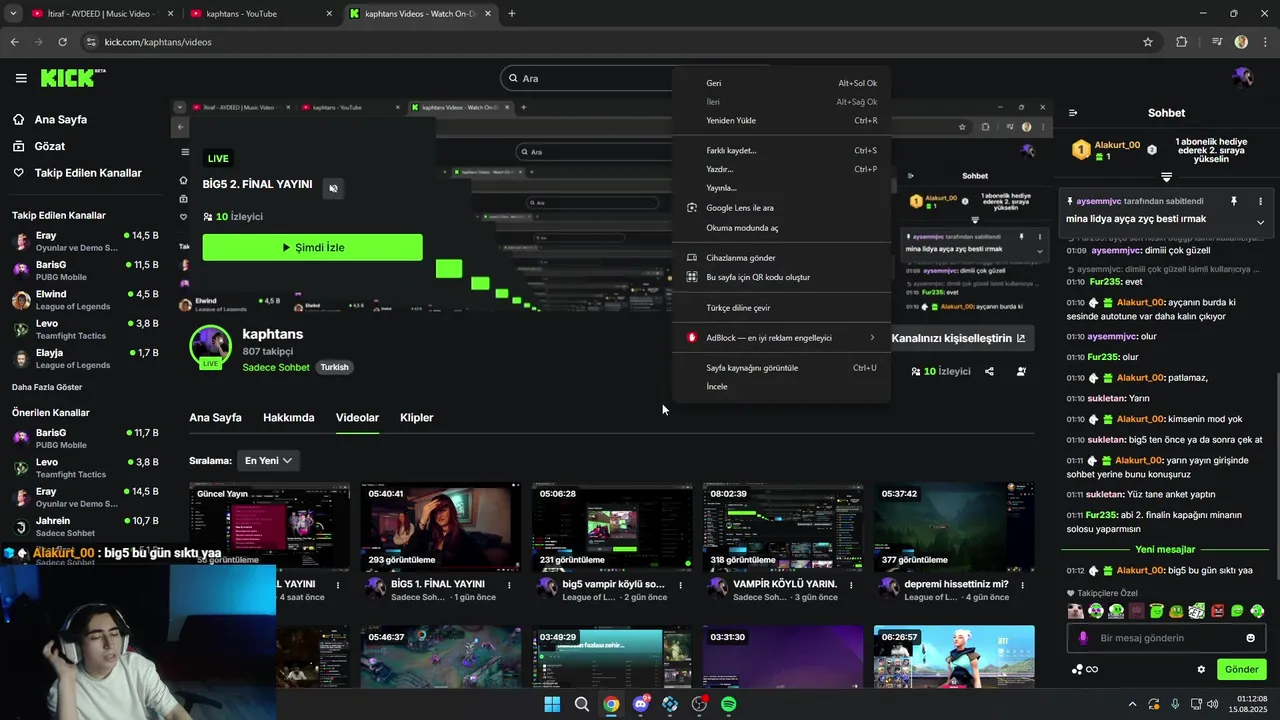The width and height of the screenshot is (1280, 720).
Task: Insert the red angry face emote
Action: pos(1217,611)
